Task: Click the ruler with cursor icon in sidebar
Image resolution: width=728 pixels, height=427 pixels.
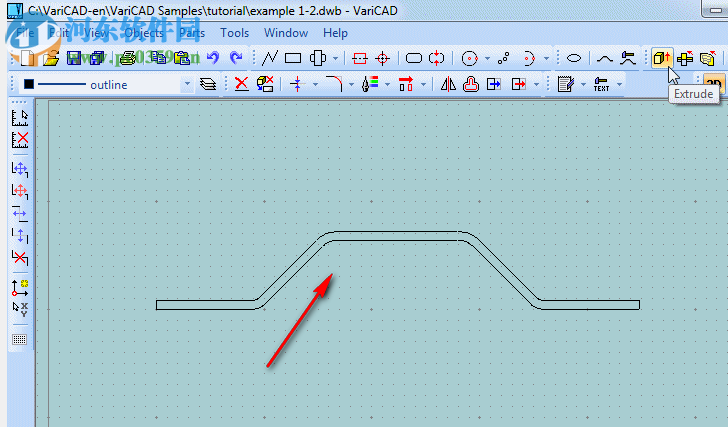Action: (20, 118)
